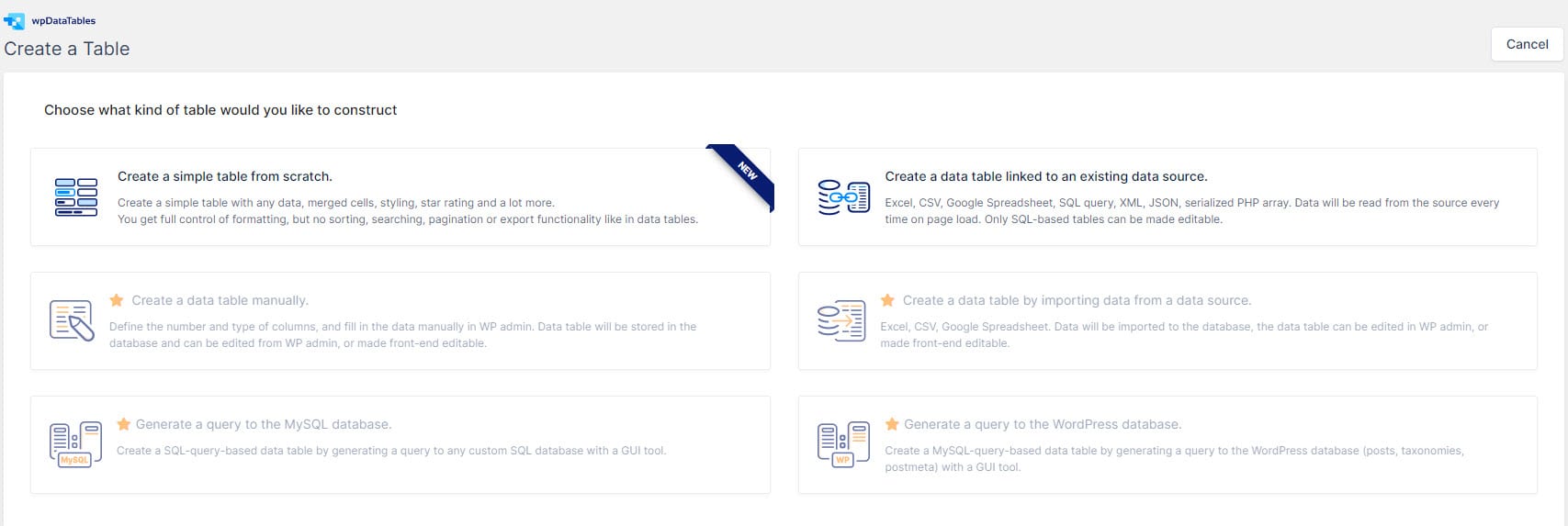Select 'Create a data table manually' heading
This screenshot has width=1568, height=526.
220,300
